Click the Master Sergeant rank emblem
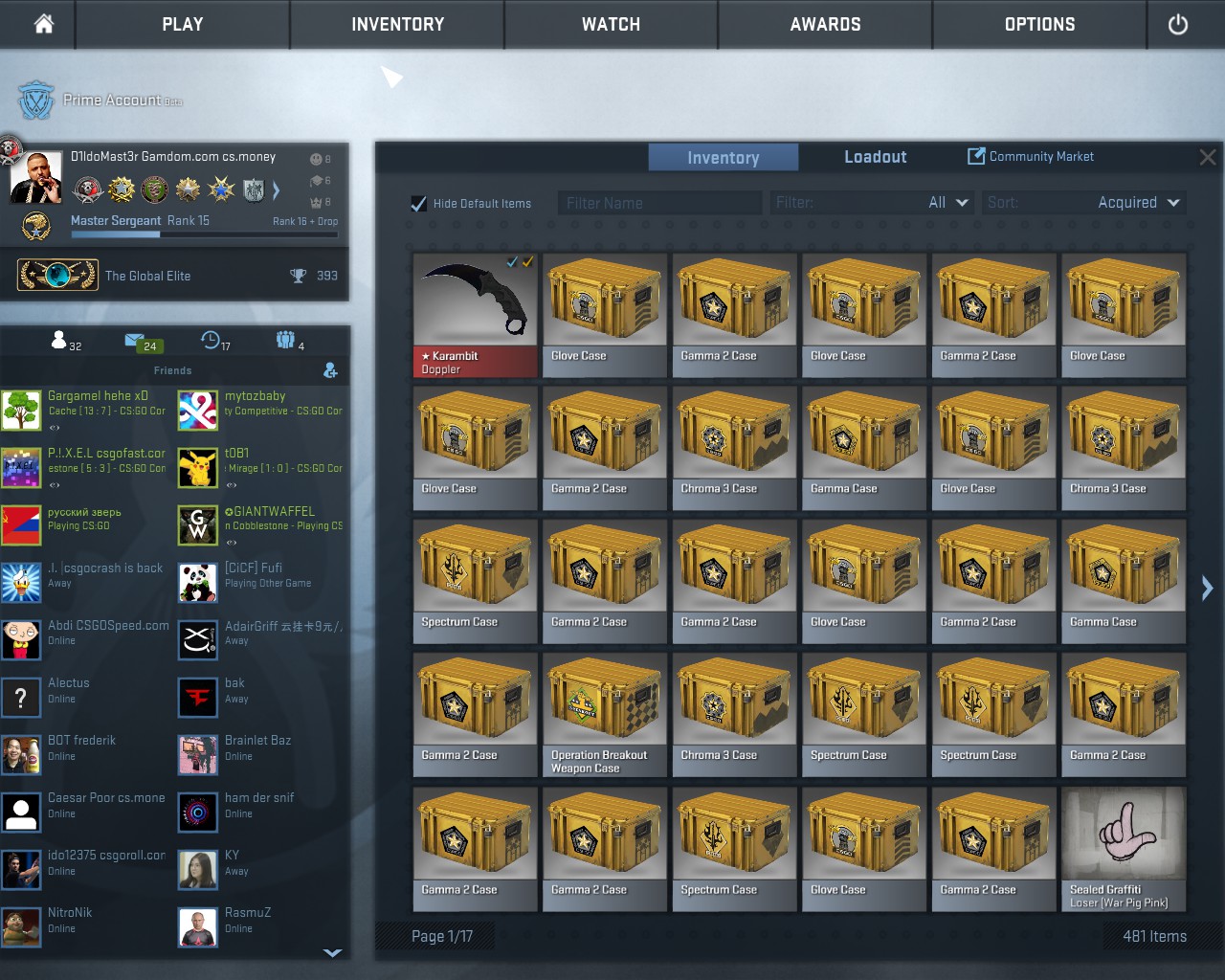Viewport: 1225px width, 980px height. [36, 226]
